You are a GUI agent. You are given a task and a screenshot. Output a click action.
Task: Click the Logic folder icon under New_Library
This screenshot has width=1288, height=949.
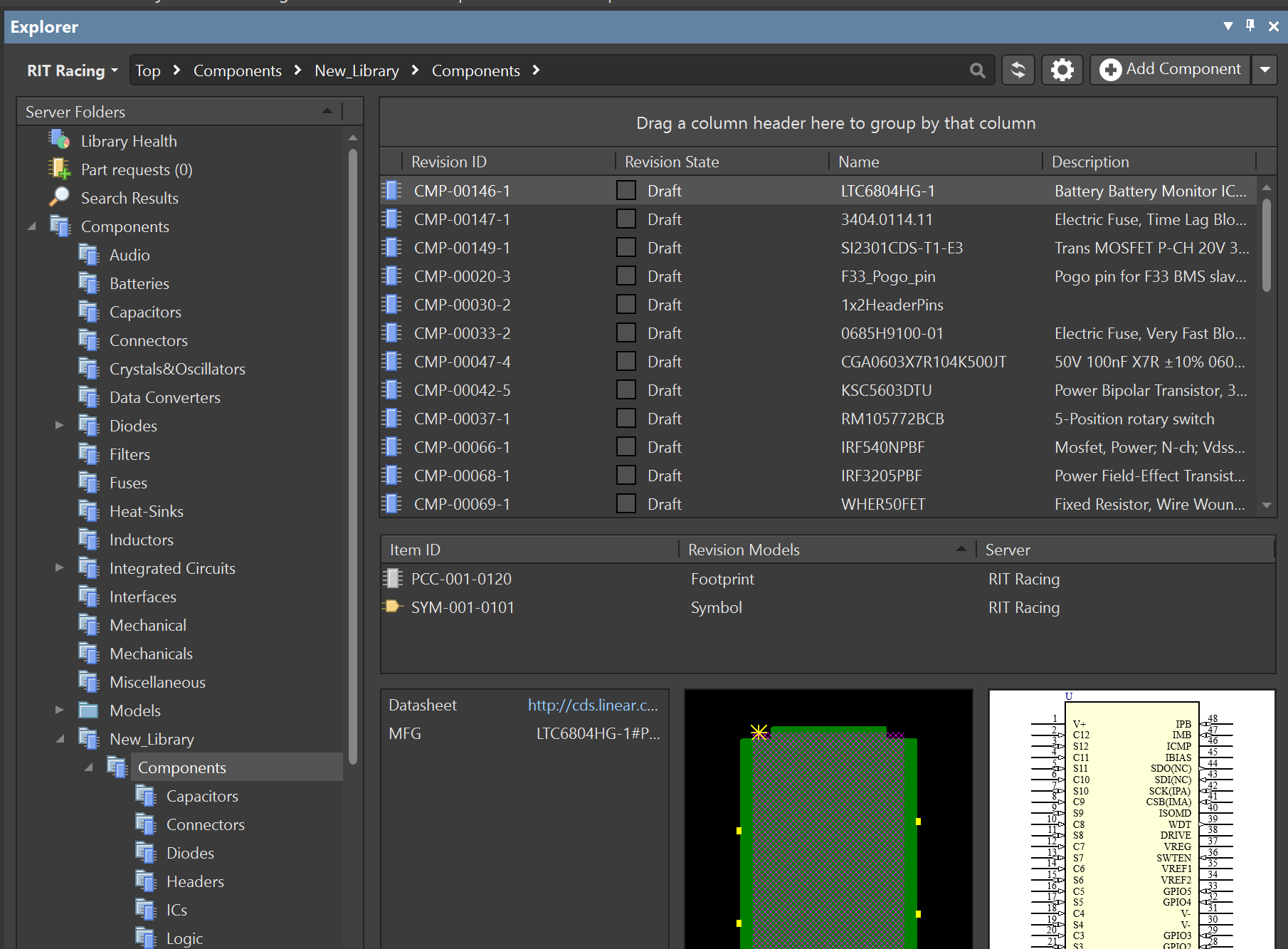[145, 938]
